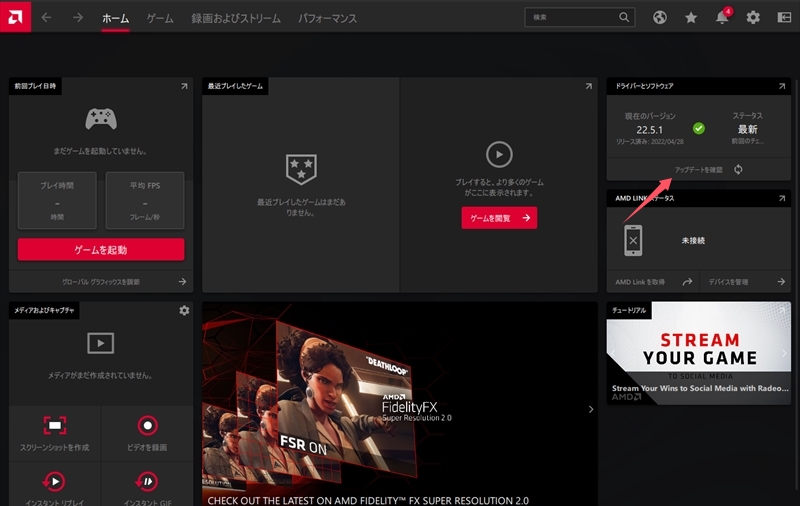Click ビデオを録画 record icon
This screenshot has width=800, height=506.
[147, 425]
